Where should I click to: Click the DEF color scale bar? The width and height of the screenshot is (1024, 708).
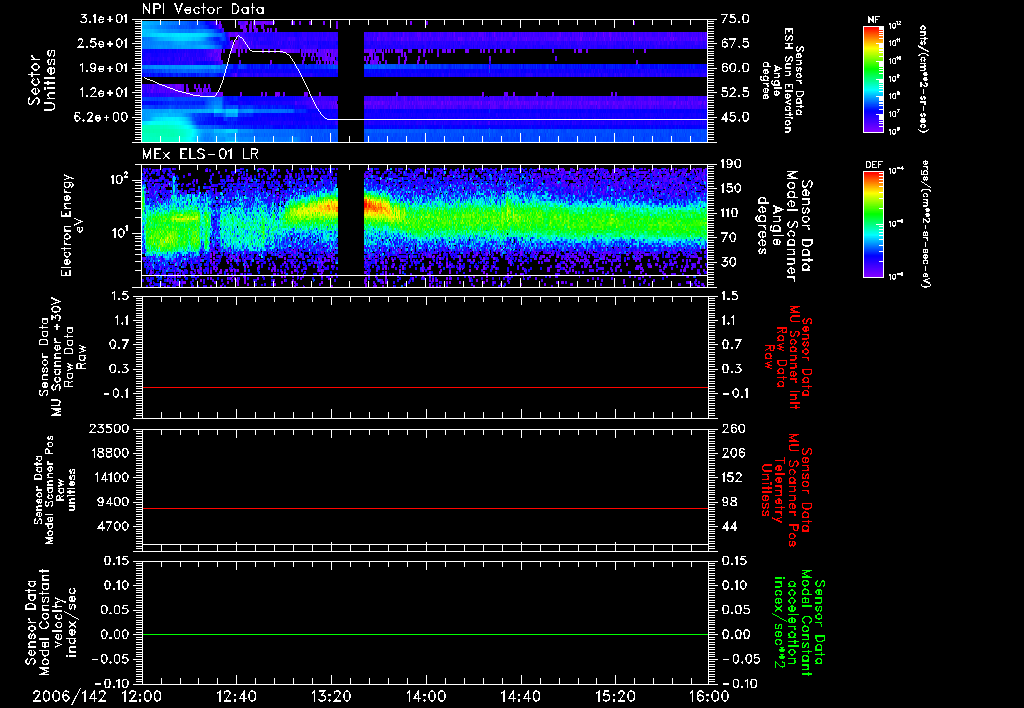pos(873,222)
